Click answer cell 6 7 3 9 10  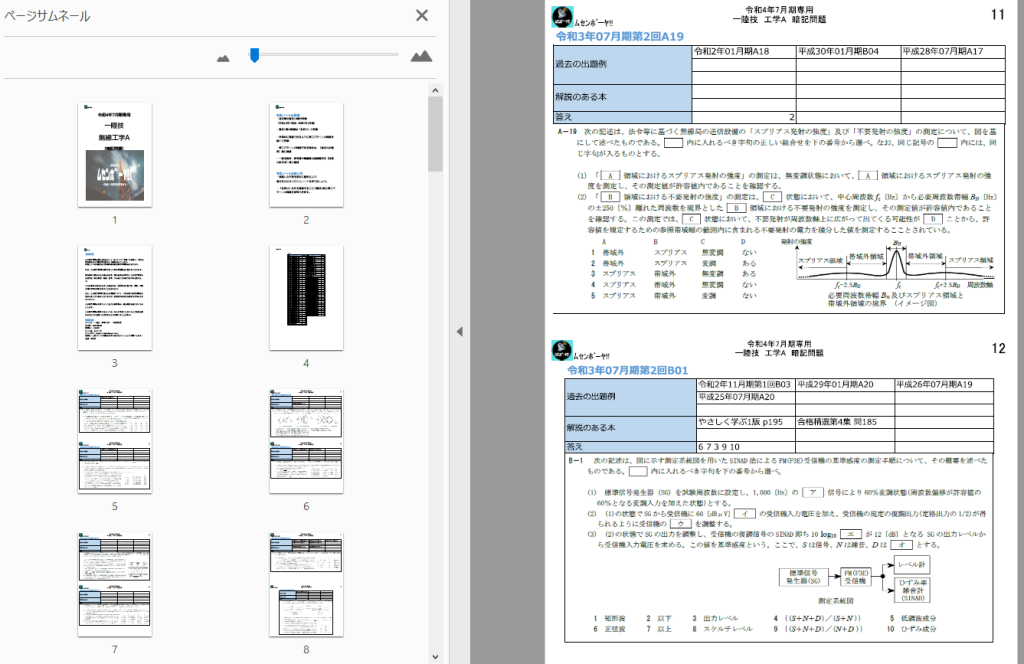click(x=745, y=447)
